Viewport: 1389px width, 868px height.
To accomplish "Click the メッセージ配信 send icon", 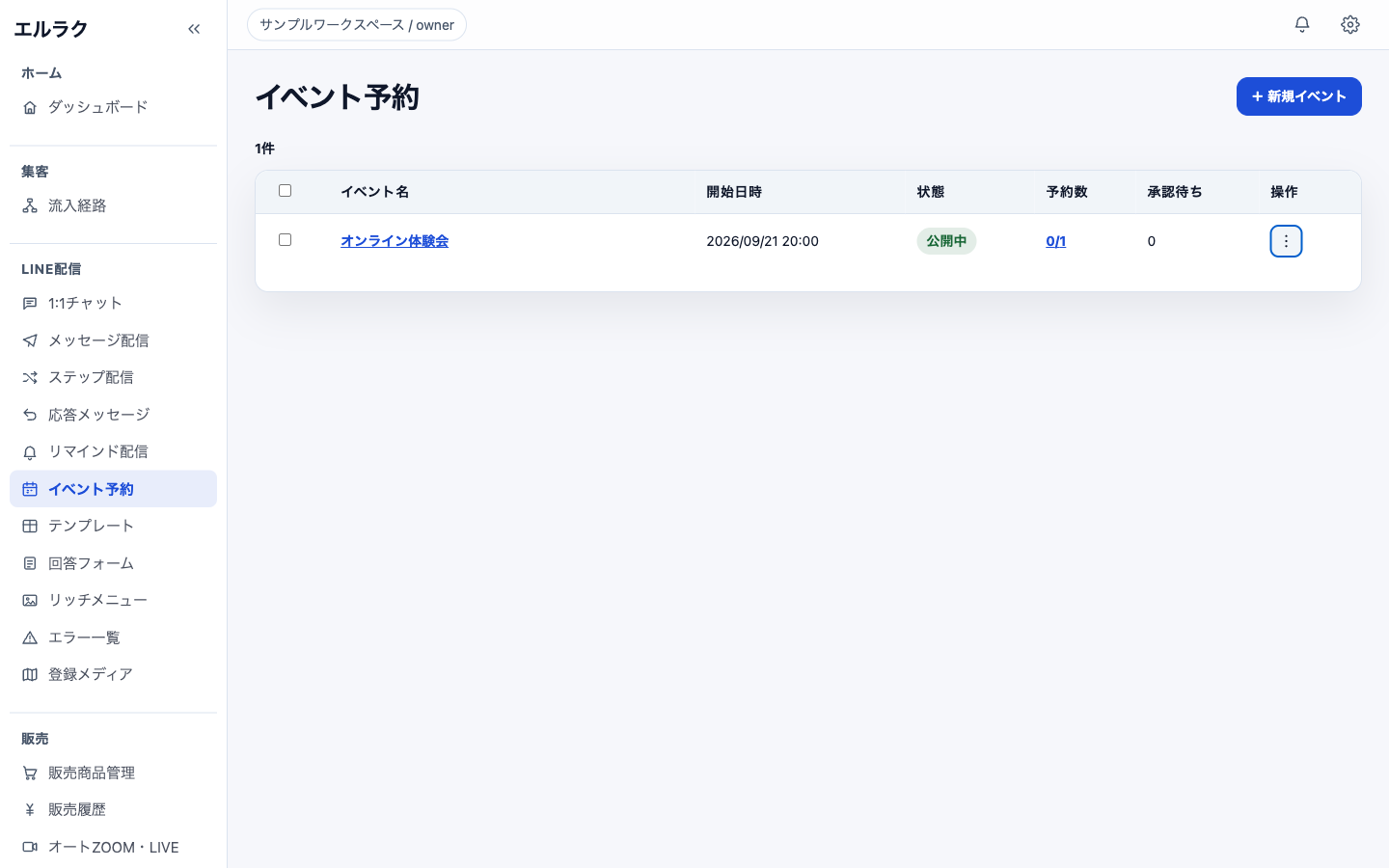I will point(30,340).
